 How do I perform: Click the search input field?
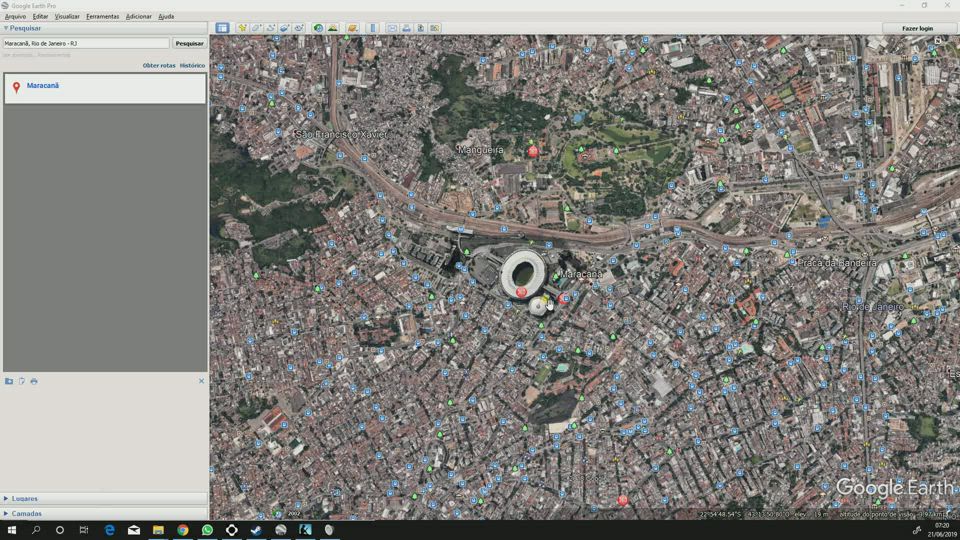pyautogui.click(x=85, y=43)
